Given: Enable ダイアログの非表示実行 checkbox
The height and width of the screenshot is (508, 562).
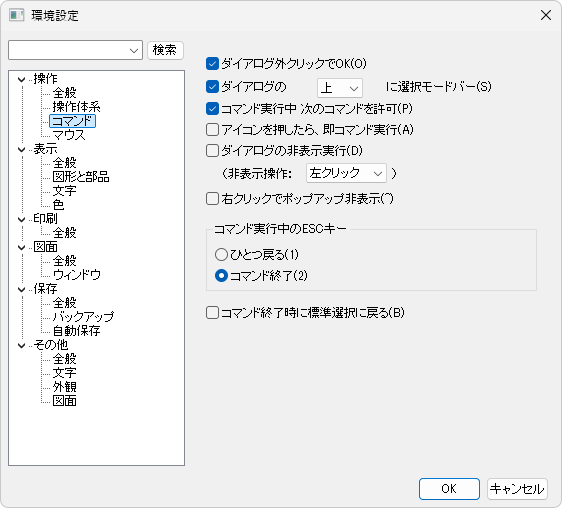Looking at the screenshot, I should 212,151.
